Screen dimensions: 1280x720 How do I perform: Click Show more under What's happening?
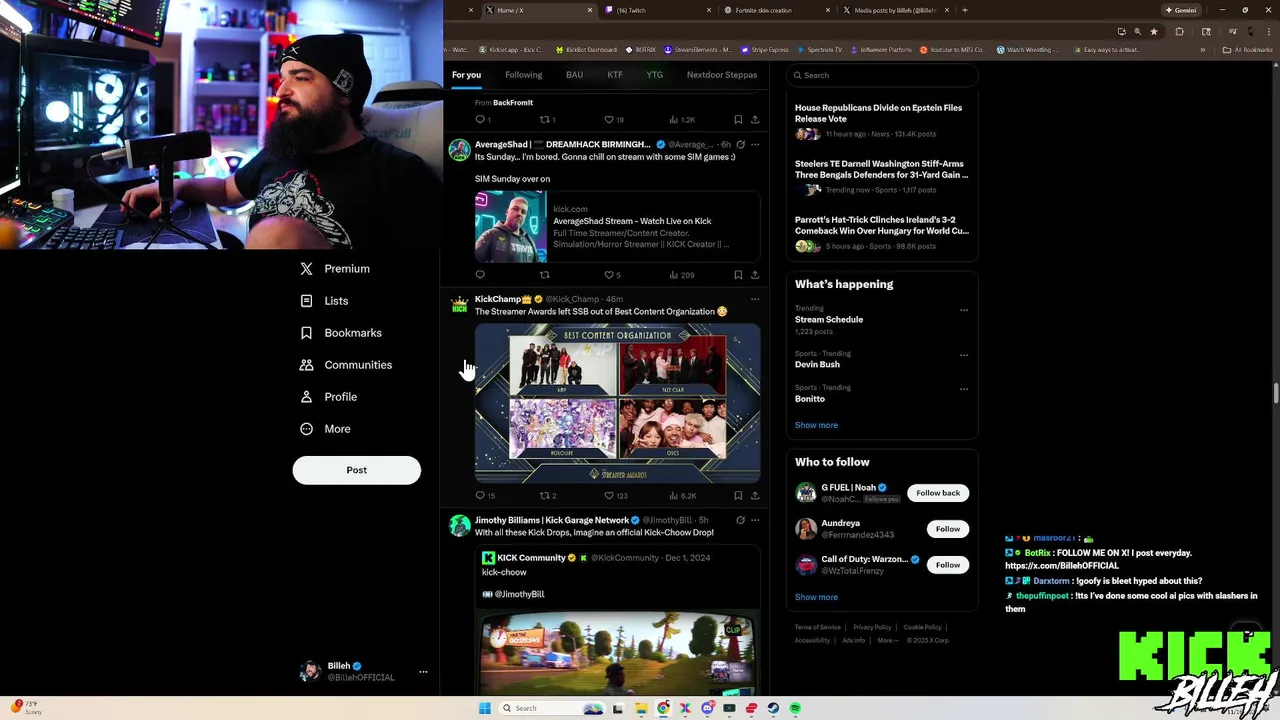coord(816,425)
